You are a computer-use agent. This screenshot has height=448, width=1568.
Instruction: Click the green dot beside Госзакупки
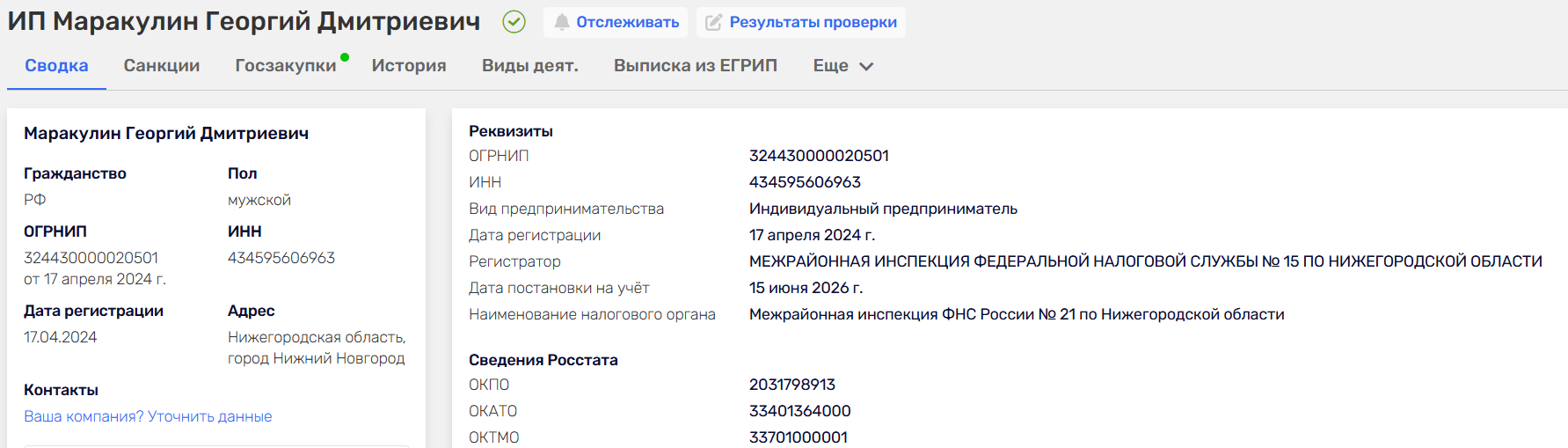[x=345, y=57]
